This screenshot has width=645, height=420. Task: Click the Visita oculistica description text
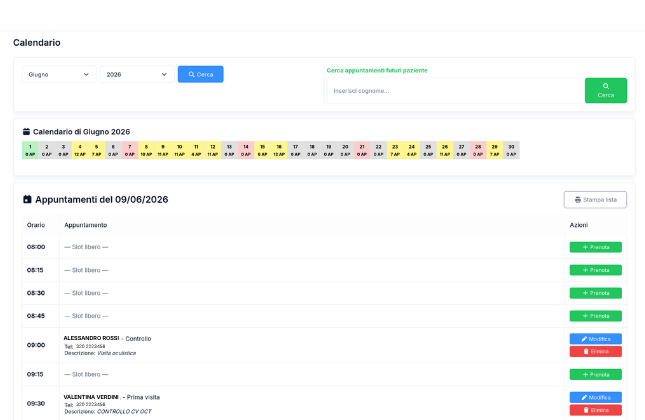116,353
